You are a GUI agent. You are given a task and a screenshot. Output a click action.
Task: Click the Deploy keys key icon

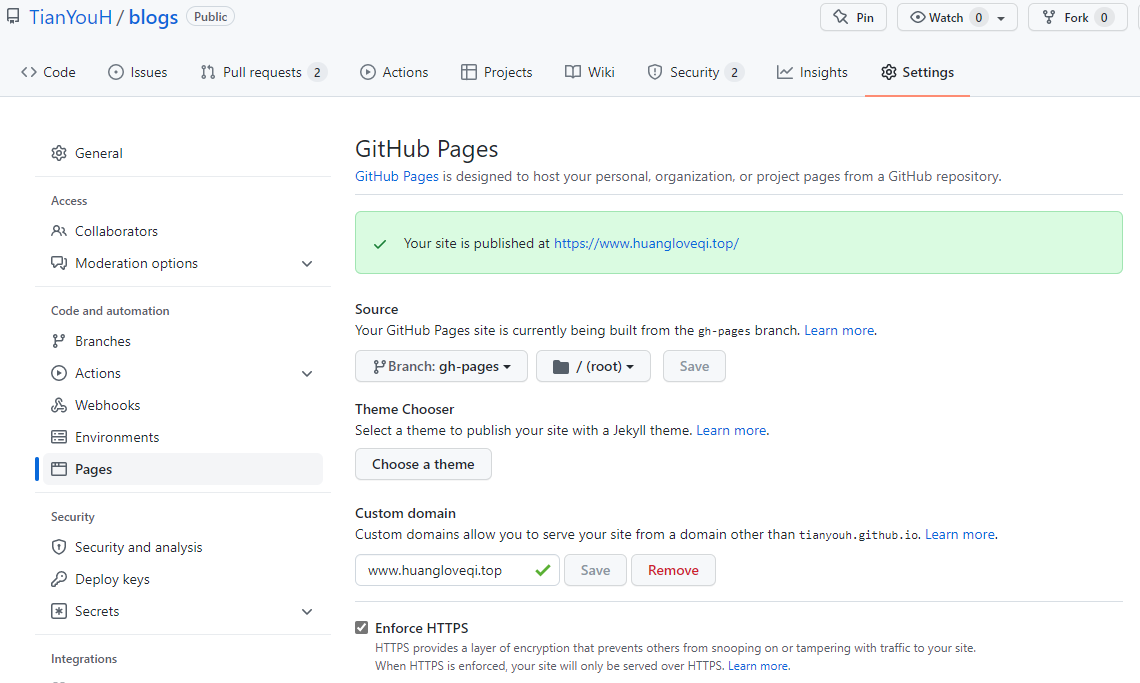[x=59, y=579]
